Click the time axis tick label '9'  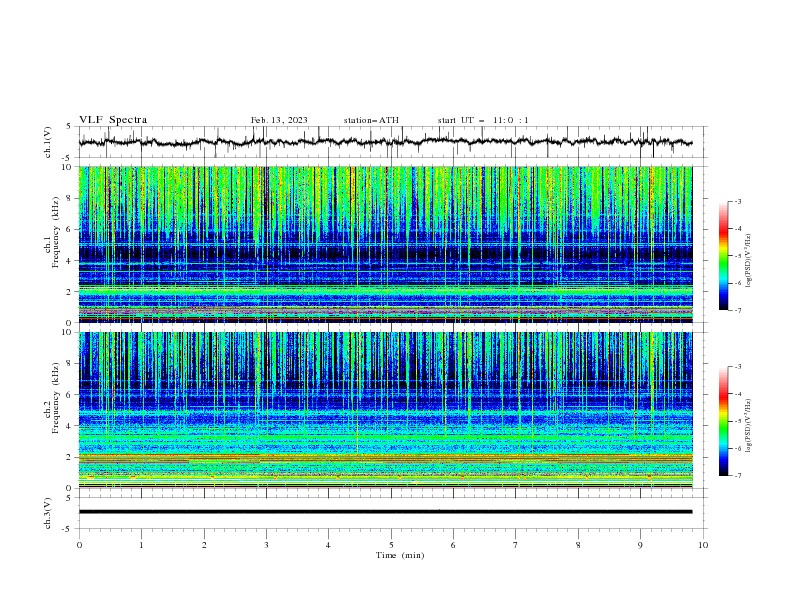pyautogui.click(x=640, y=545)
